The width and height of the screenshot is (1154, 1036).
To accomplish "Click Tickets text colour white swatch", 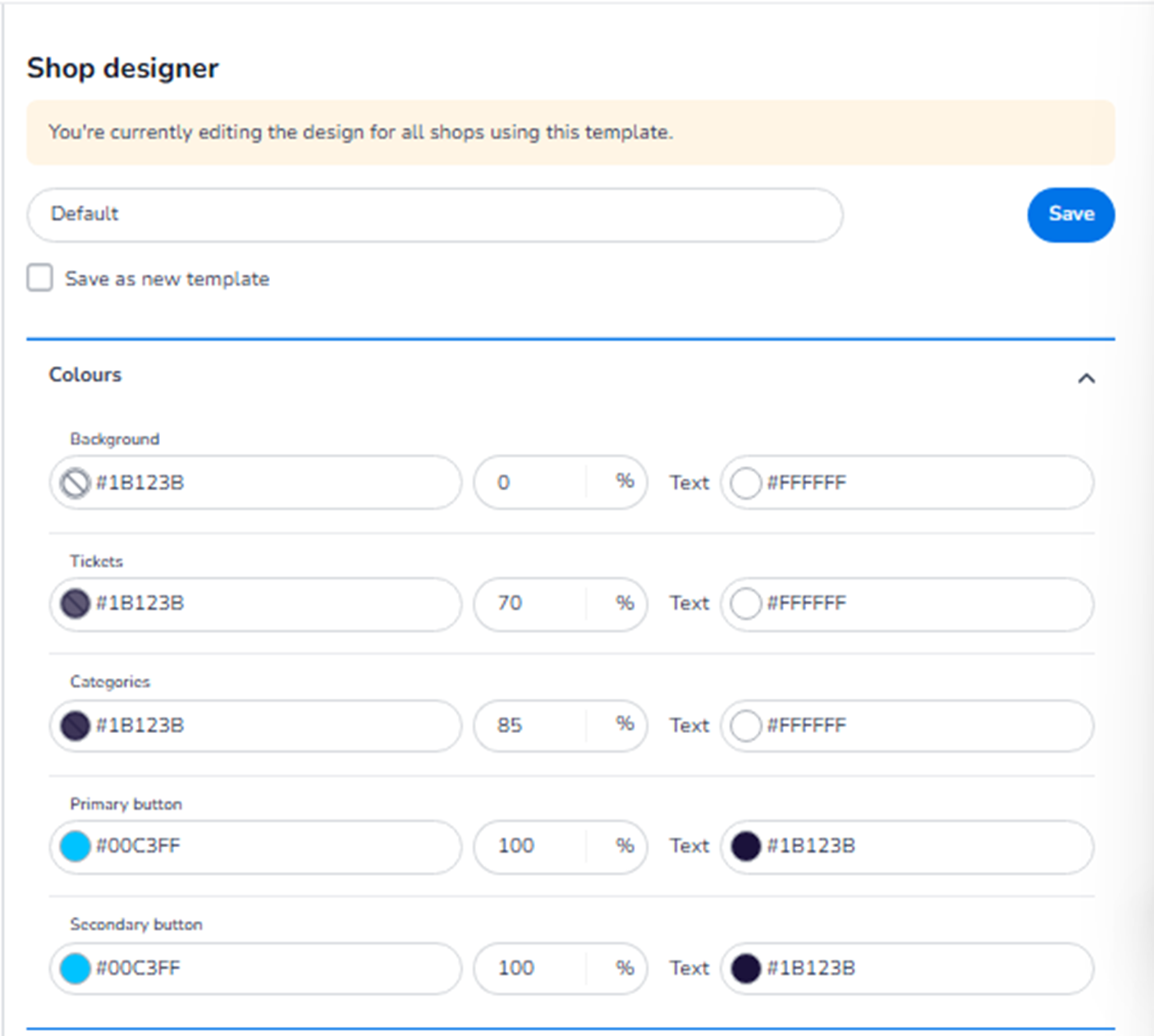I will (745, 603).
